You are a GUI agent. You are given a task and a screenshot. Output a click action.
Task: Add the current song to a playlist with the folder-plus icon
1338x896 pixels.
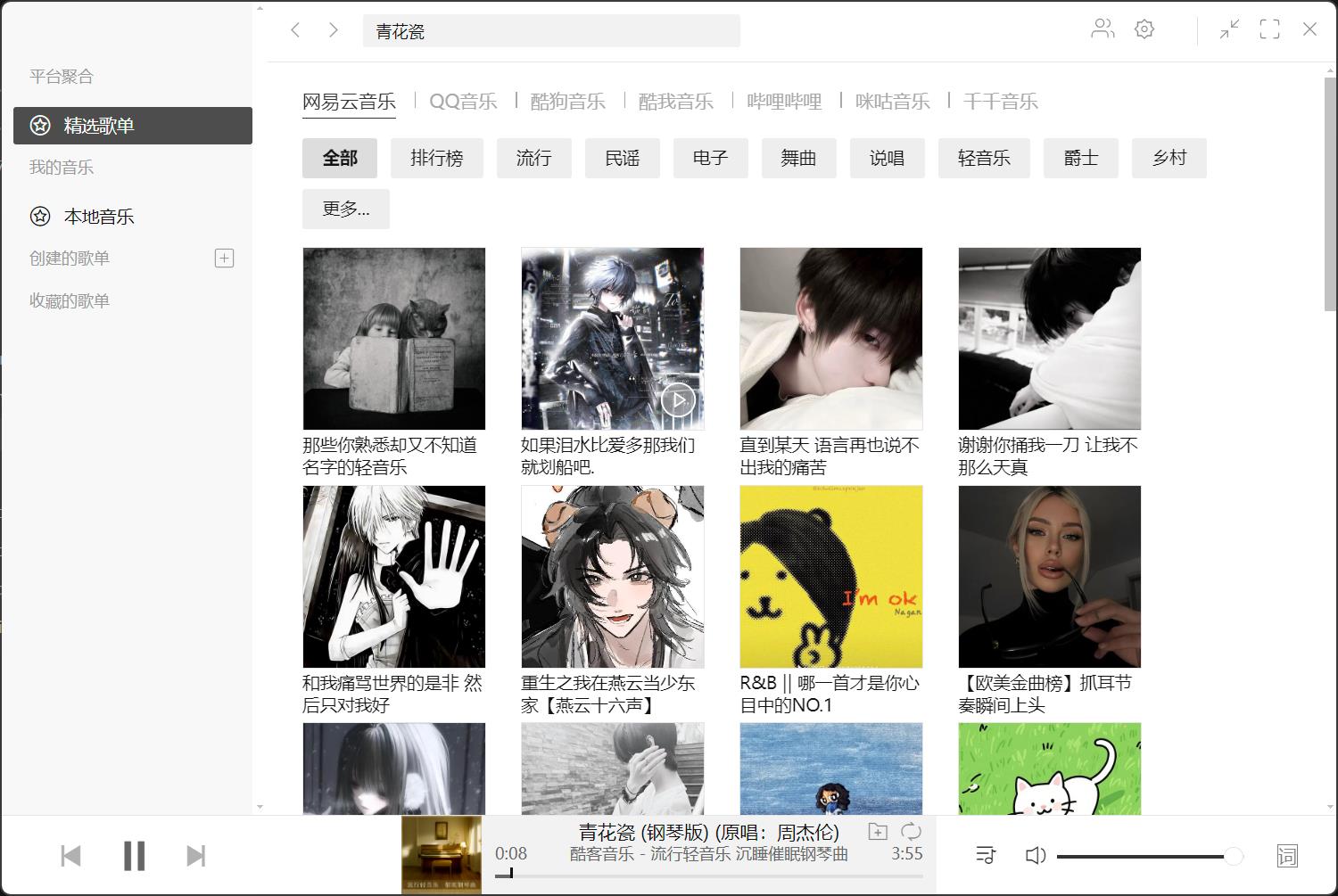878,832
